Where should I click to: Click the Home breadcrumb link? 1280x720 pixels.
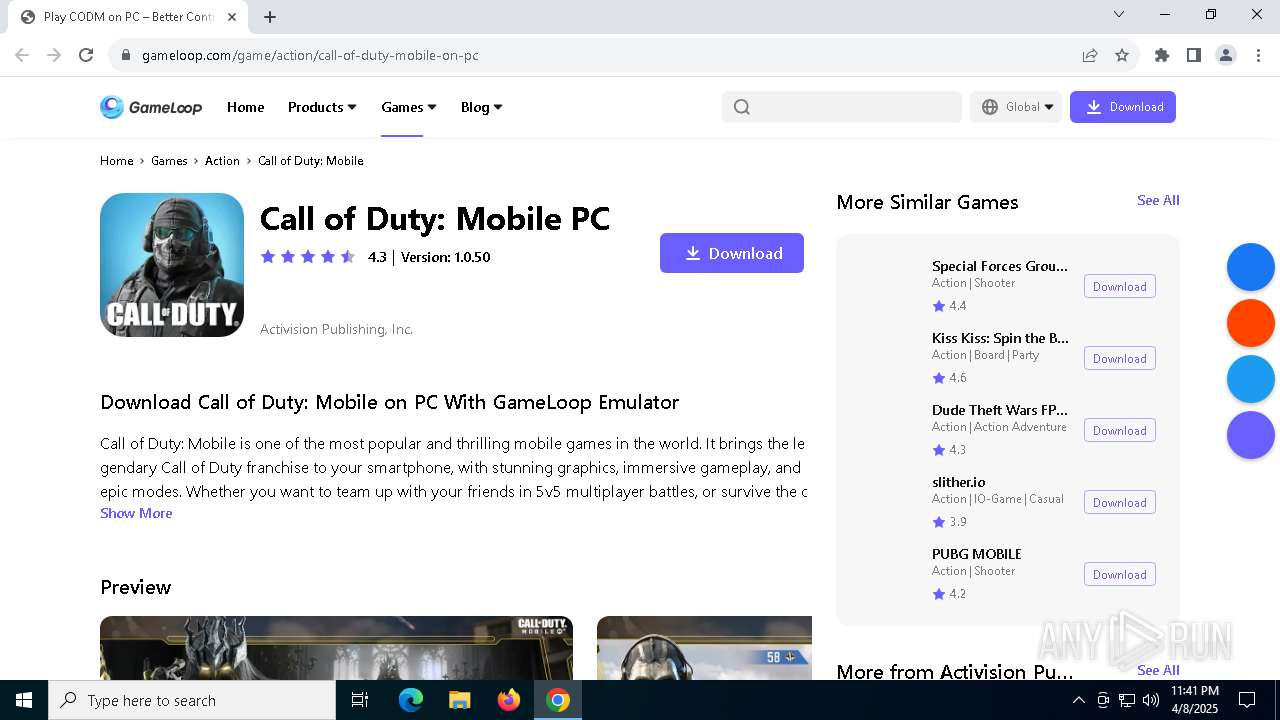(x=116, y=160)
